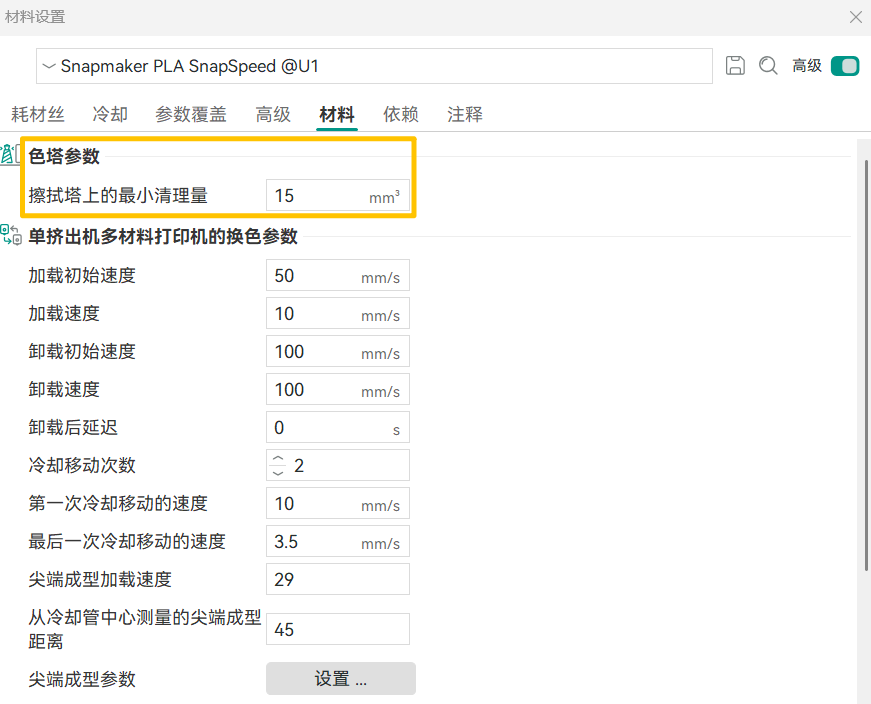
Task: Decrease 冷却移动次数 with down arrow
Action: pos(278,472)
